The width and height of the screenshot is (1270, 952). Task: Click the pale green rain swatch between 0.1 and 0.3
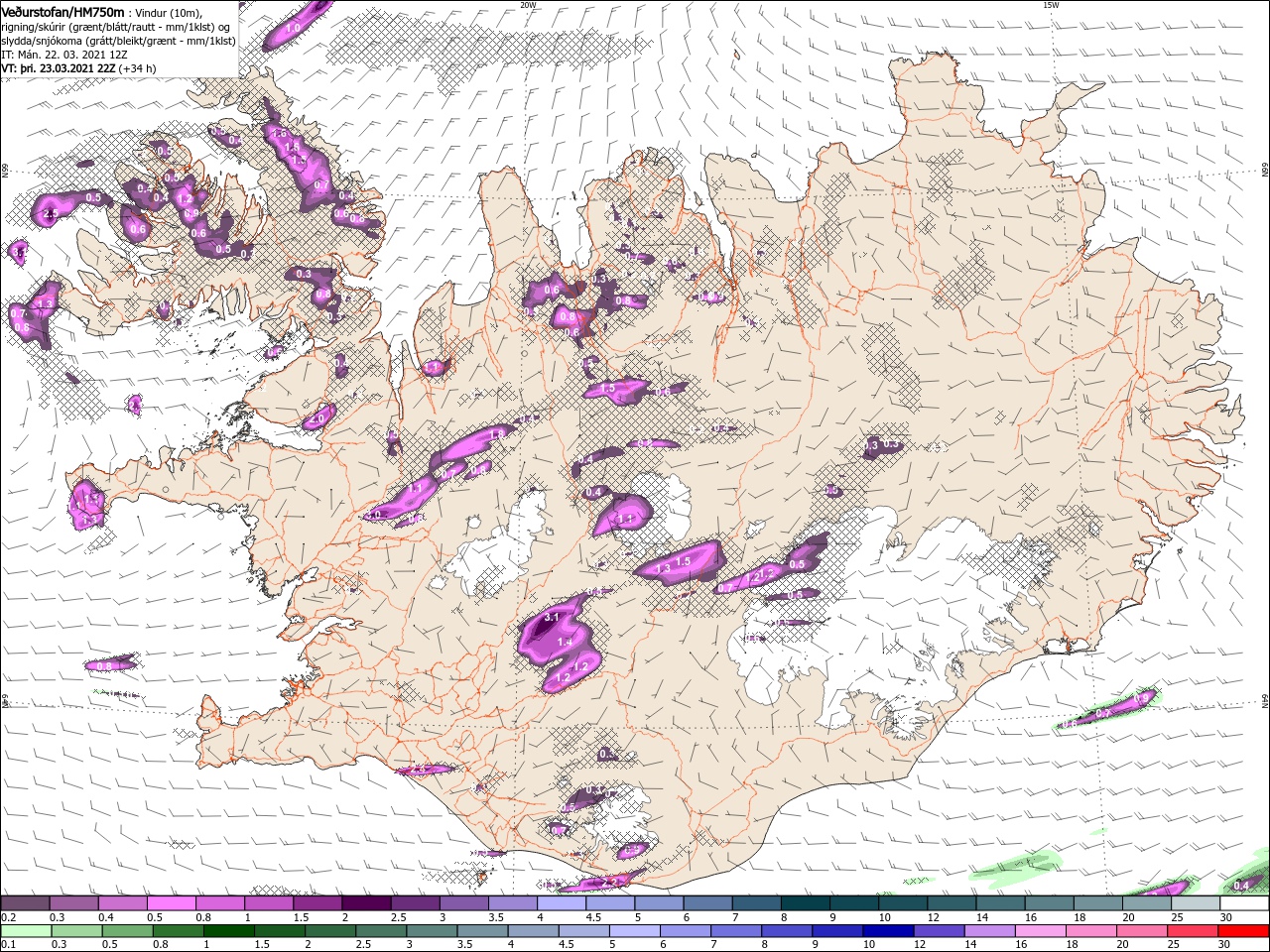[29, 931]
